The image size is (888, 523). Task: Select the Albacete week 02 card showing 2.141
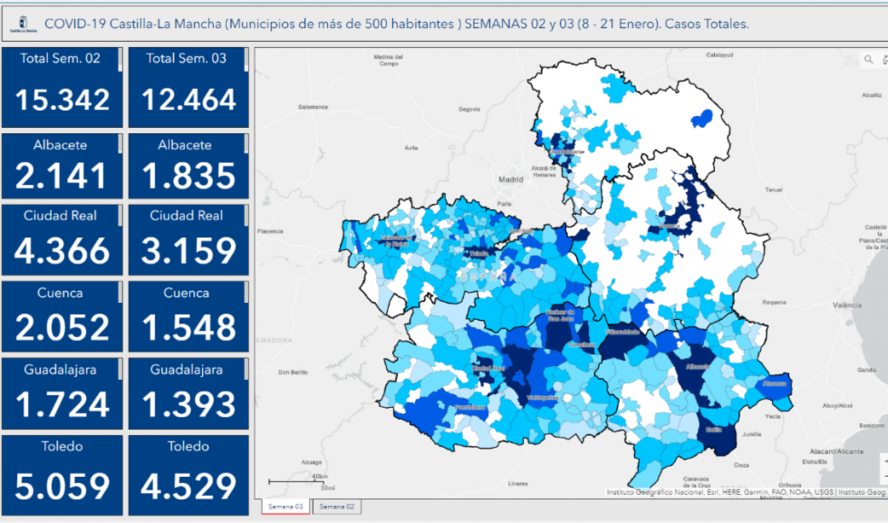pos(62,165)
